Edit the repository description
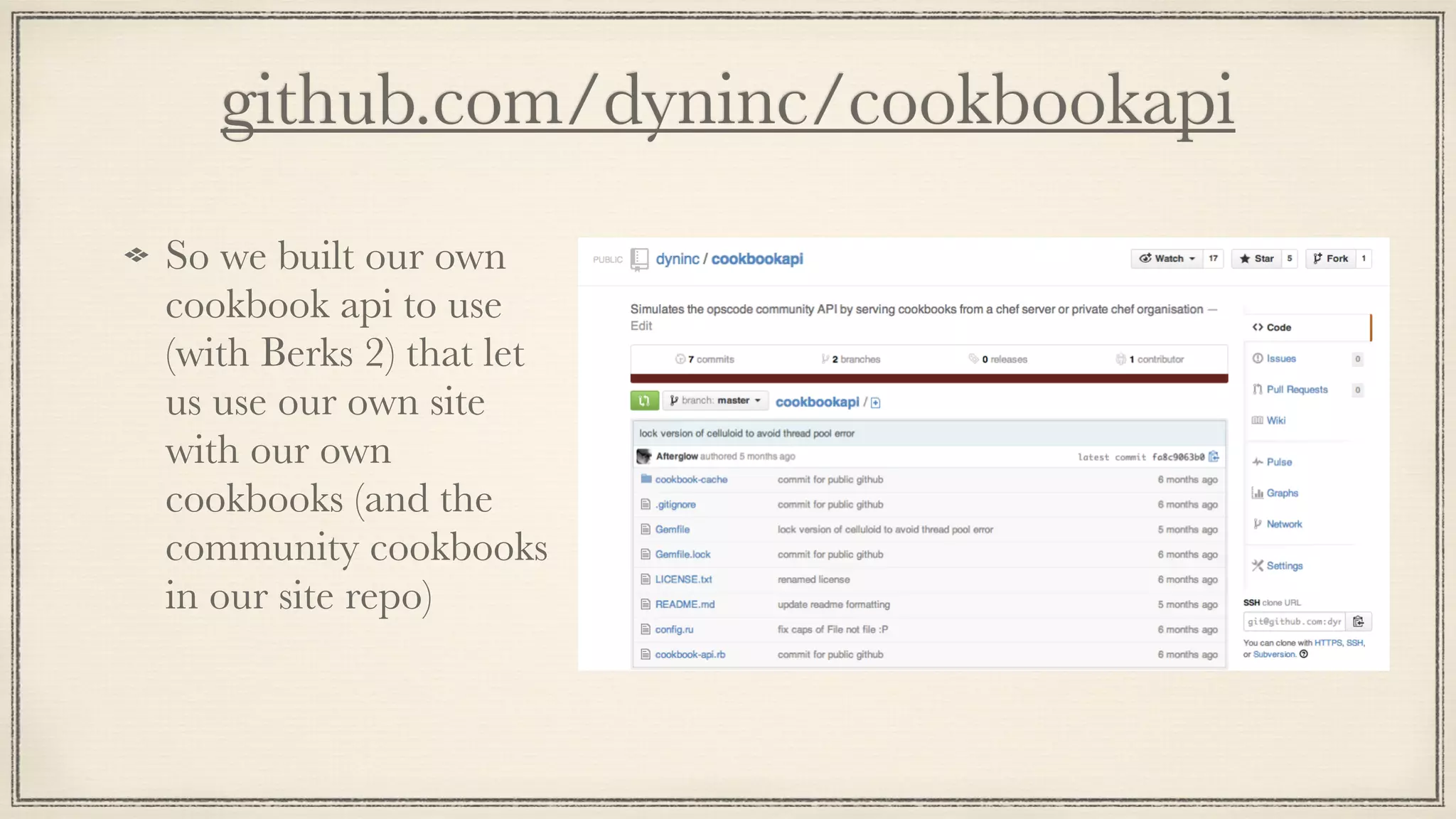1456x819 pixels. [x=641, y=326]
